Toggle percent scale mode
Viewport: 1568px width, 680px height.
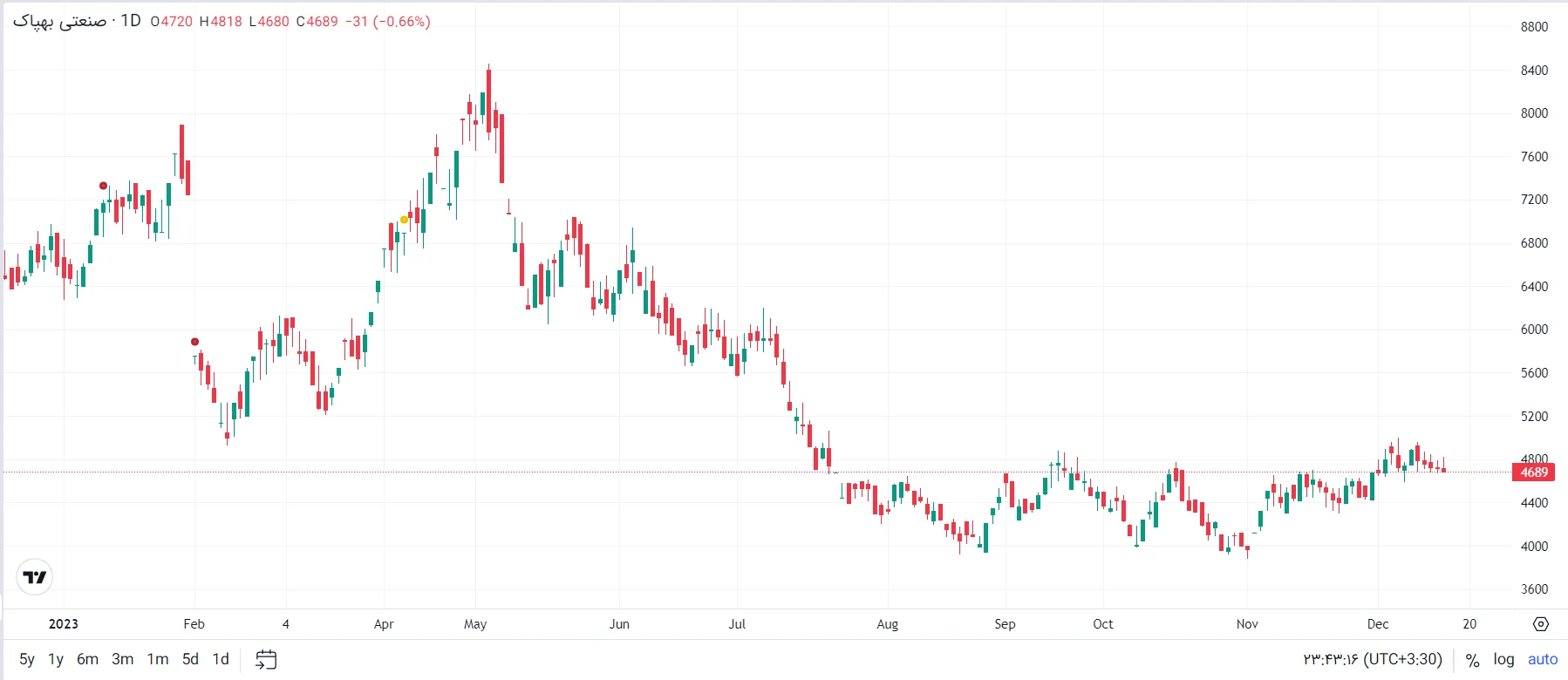click(x=1473, y=660)
